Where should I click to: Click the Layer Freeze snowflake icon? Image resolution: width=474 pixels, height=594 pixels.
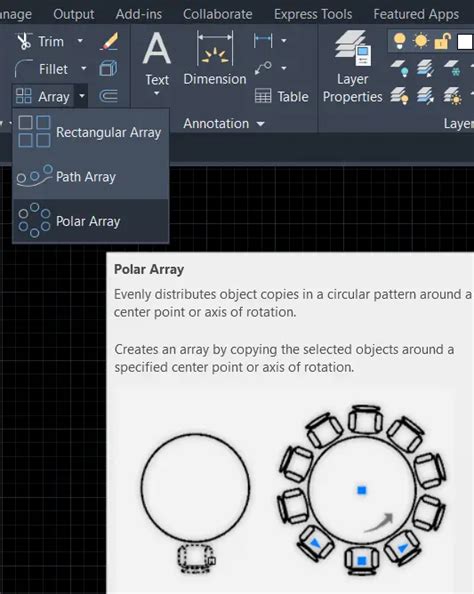(452, 69)
